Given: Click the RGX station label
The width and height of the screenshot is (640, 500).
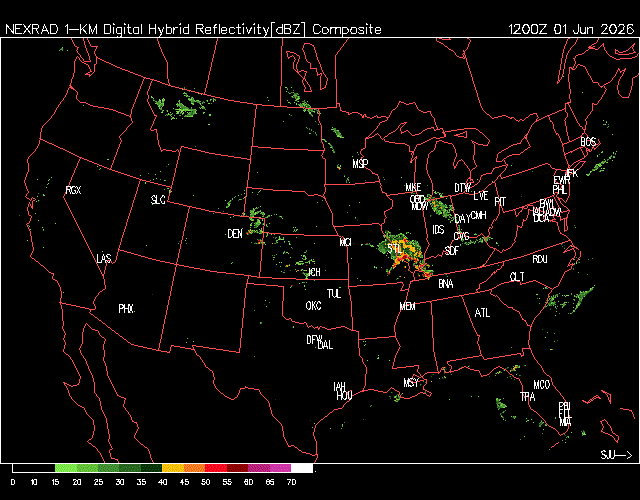Looking at the screenshot, I should 73,190.
